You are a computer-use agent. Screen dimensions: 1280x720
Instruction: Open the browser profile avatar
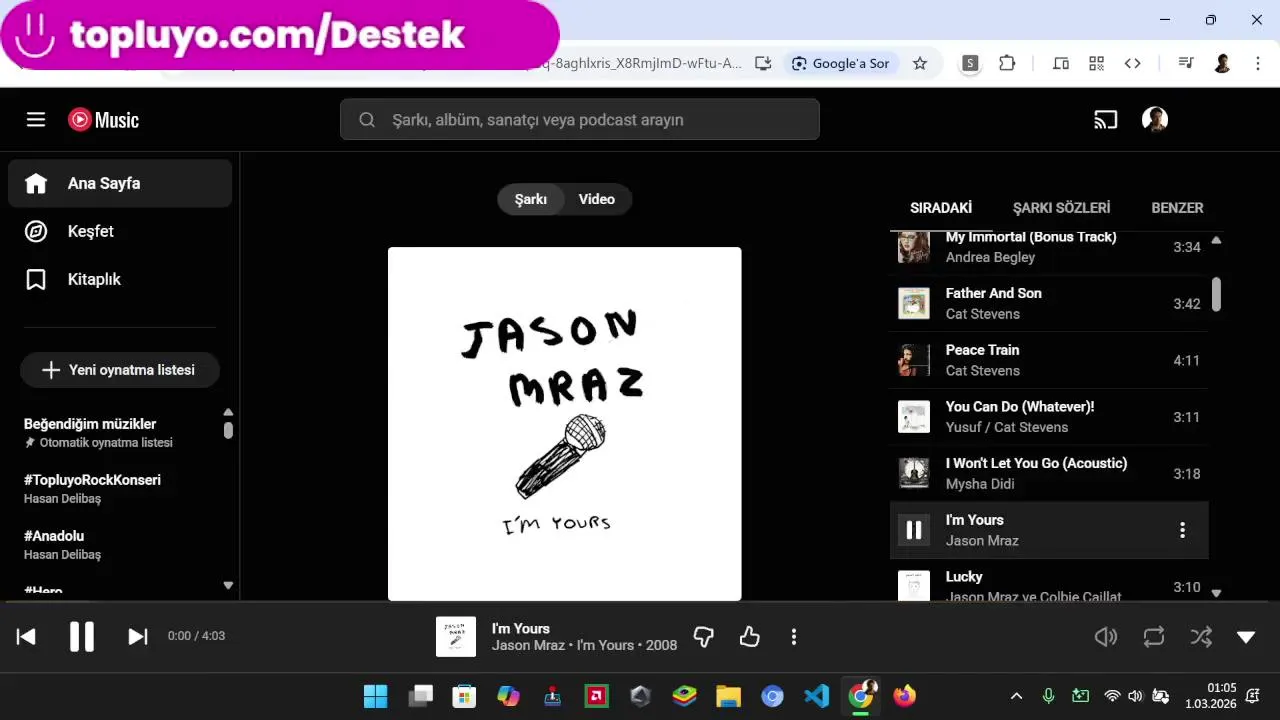[1222, 63]
